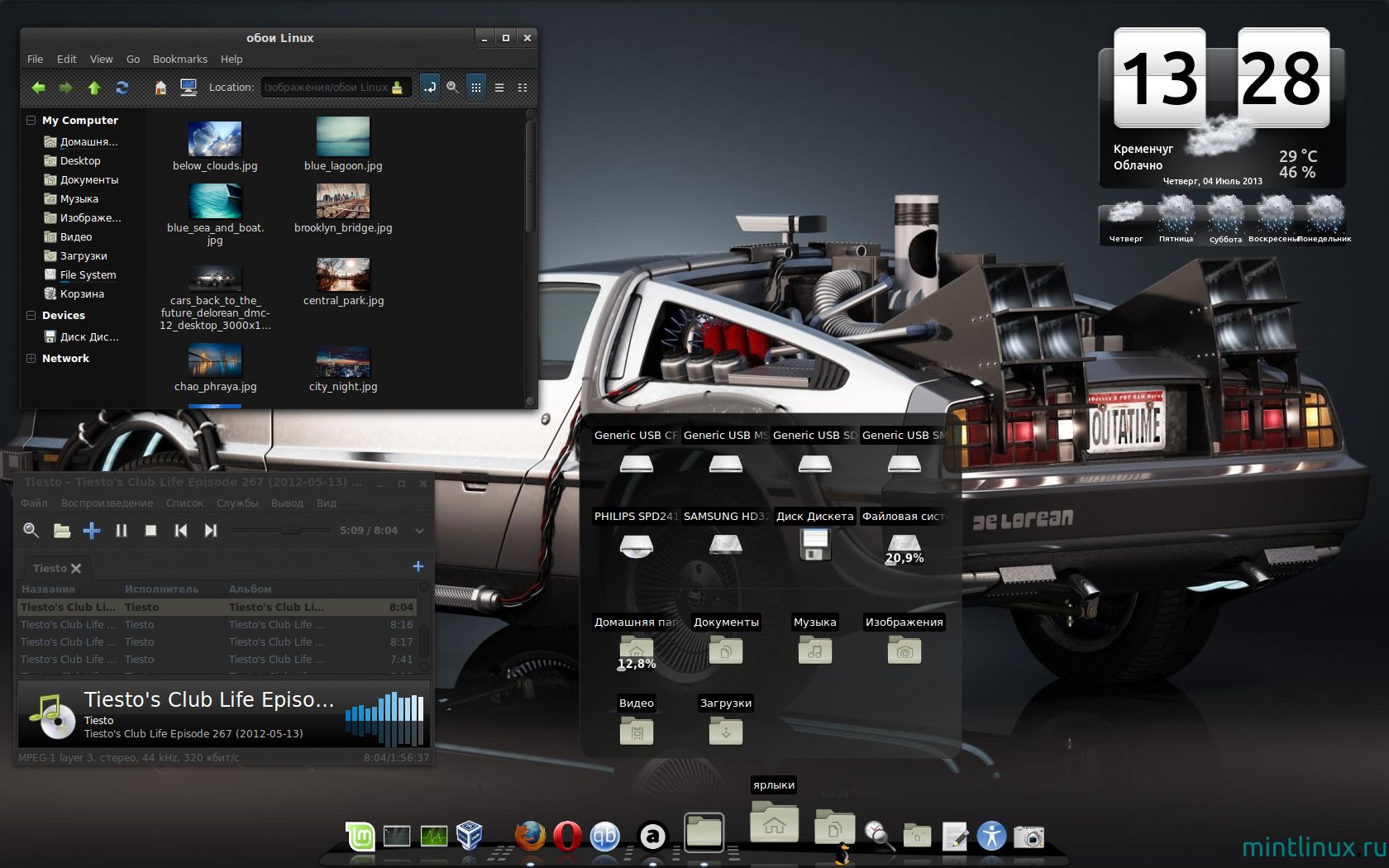Open file search in the file manager
The height and width of the screenshot is (868, 1389).
(452, 87)
